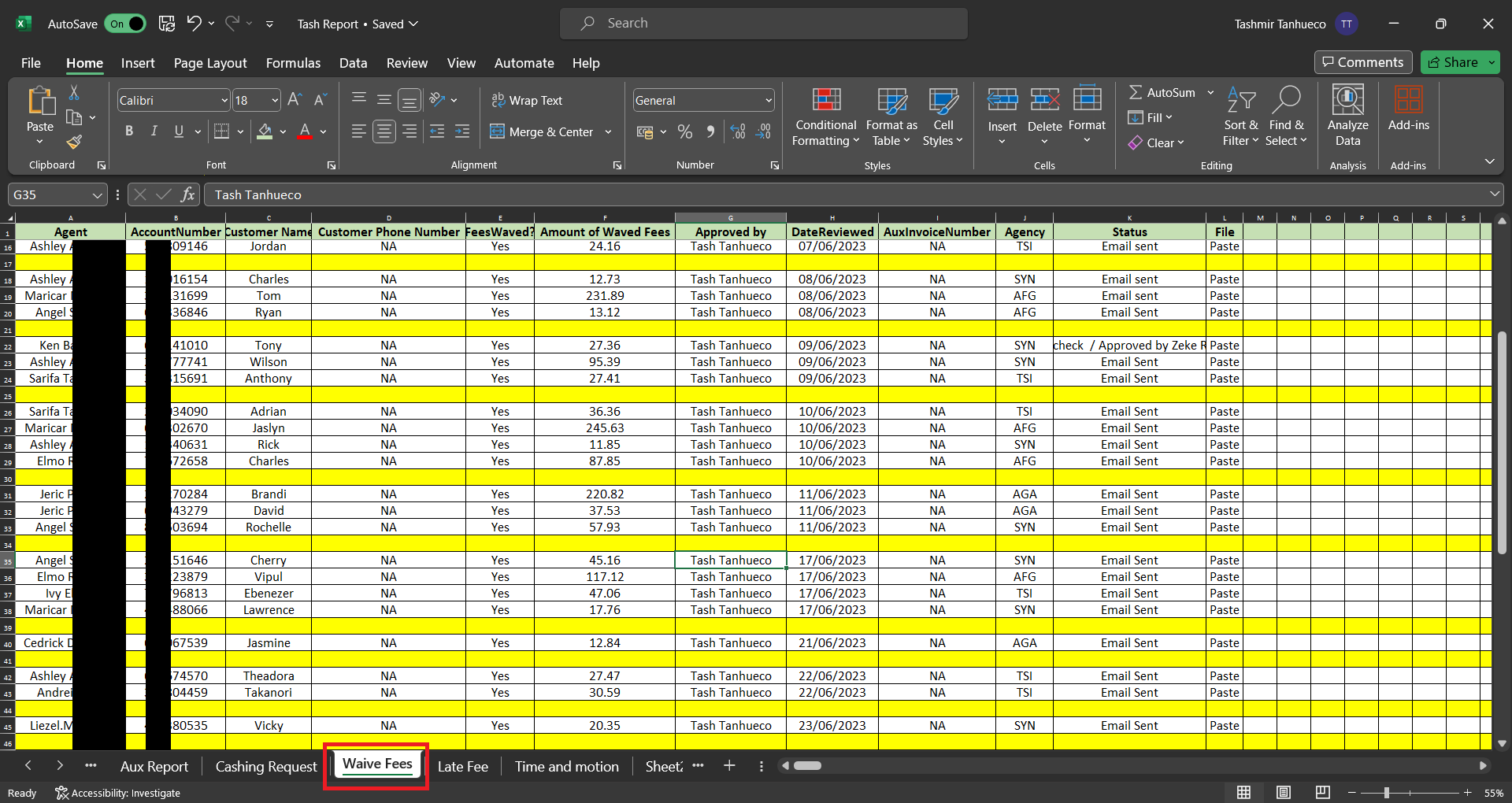Image resolution: width=1512 pixels, height=803 pixels.
Task: Toggle Center horizontal alignment
Action: 384,131
